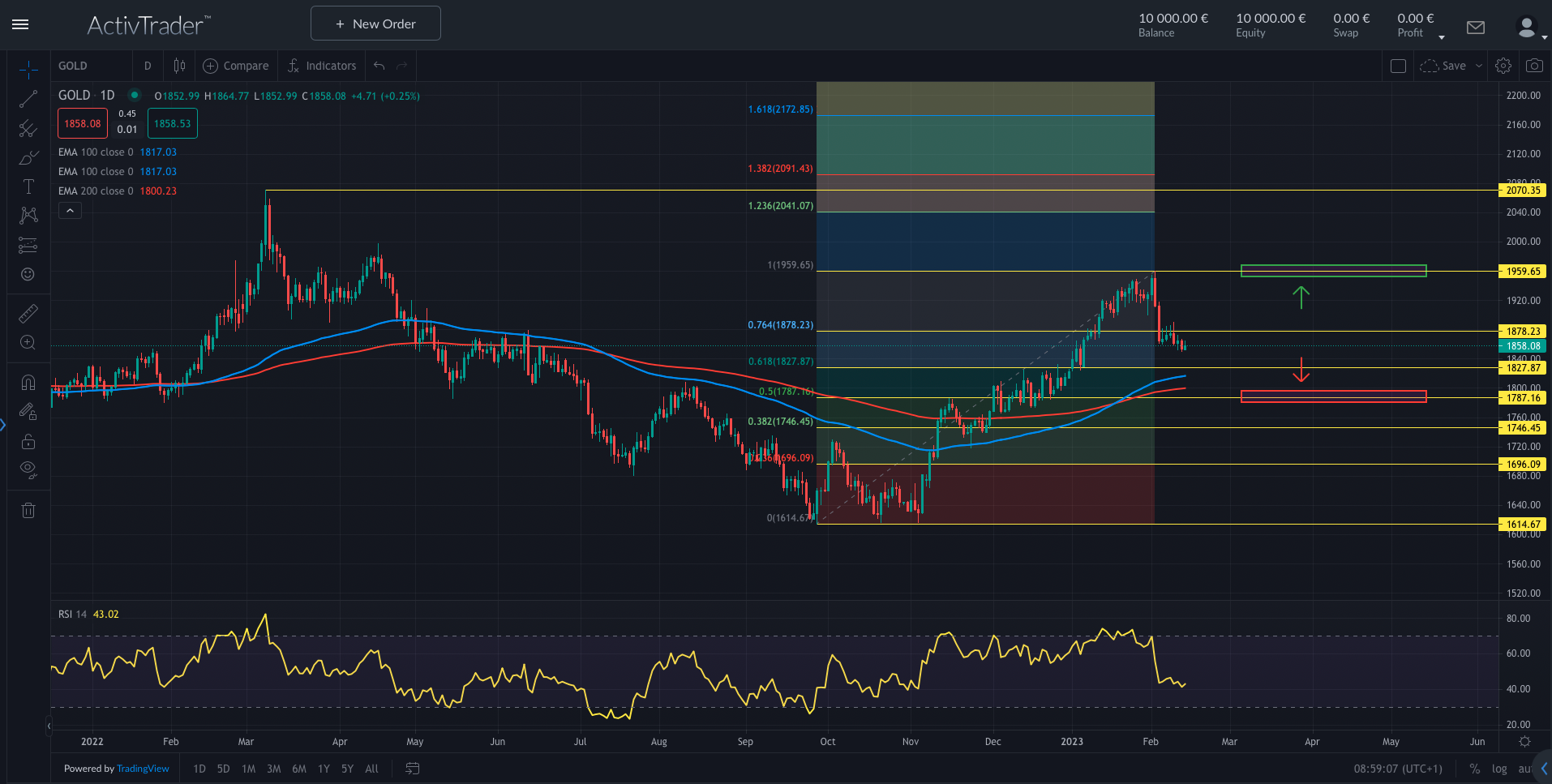The width and height of the screenshot is (1552, 784).
Task: Toggle the hide-all-drawings eye icon
Action: tap(28, 468)
